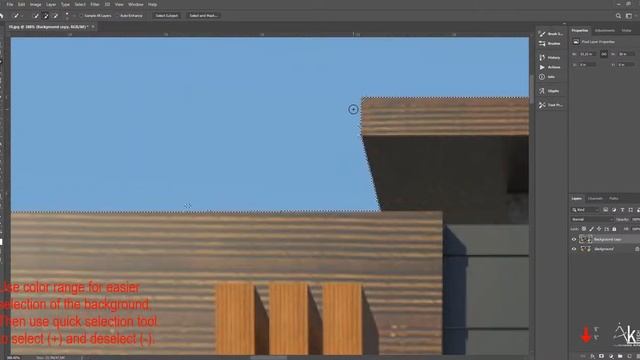This screenshot has width=640, height=360.
Task: Open the workspace switcher icon
Action: pyautogui.click(x=629, y=16)
